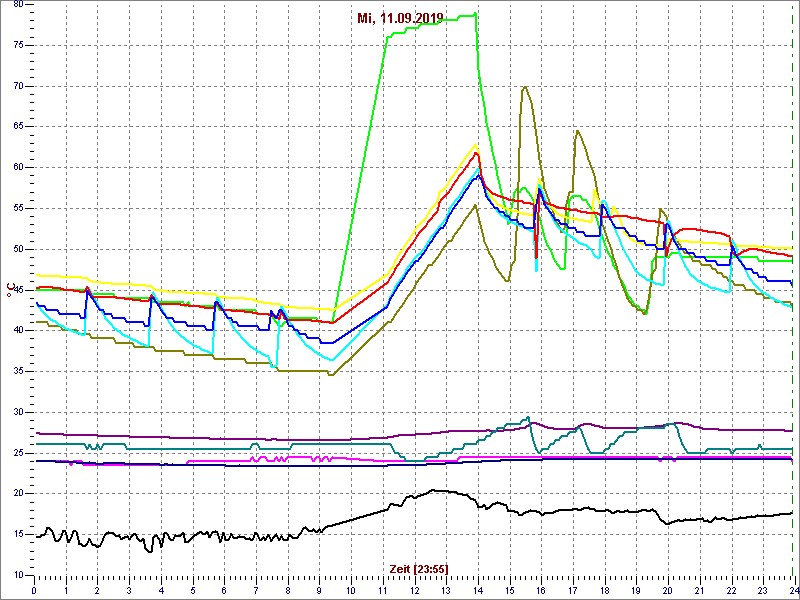Viewport: 800px width, 600px height.
Task: Select the 55 label on temperature axis
Action: pyautogui.click(x=18, y=209)
